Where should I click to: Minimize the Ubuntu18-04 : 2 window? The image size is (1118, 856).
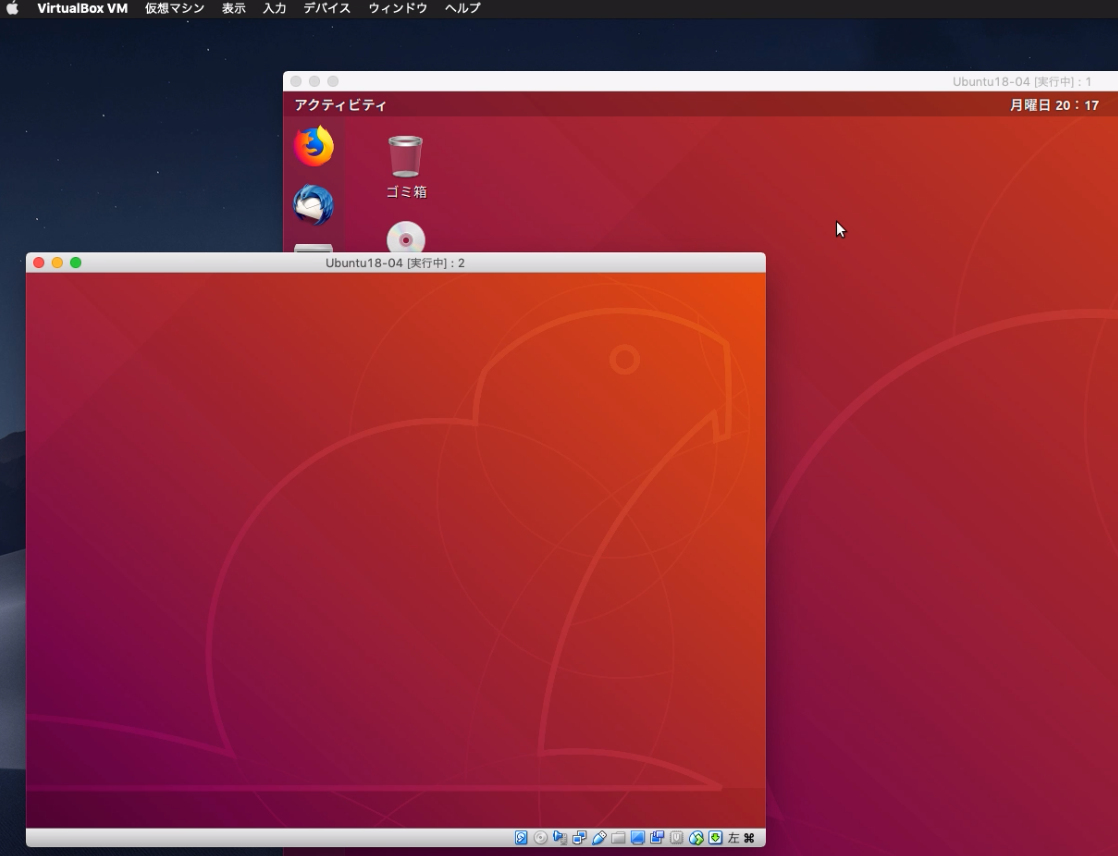pos(58,263)
